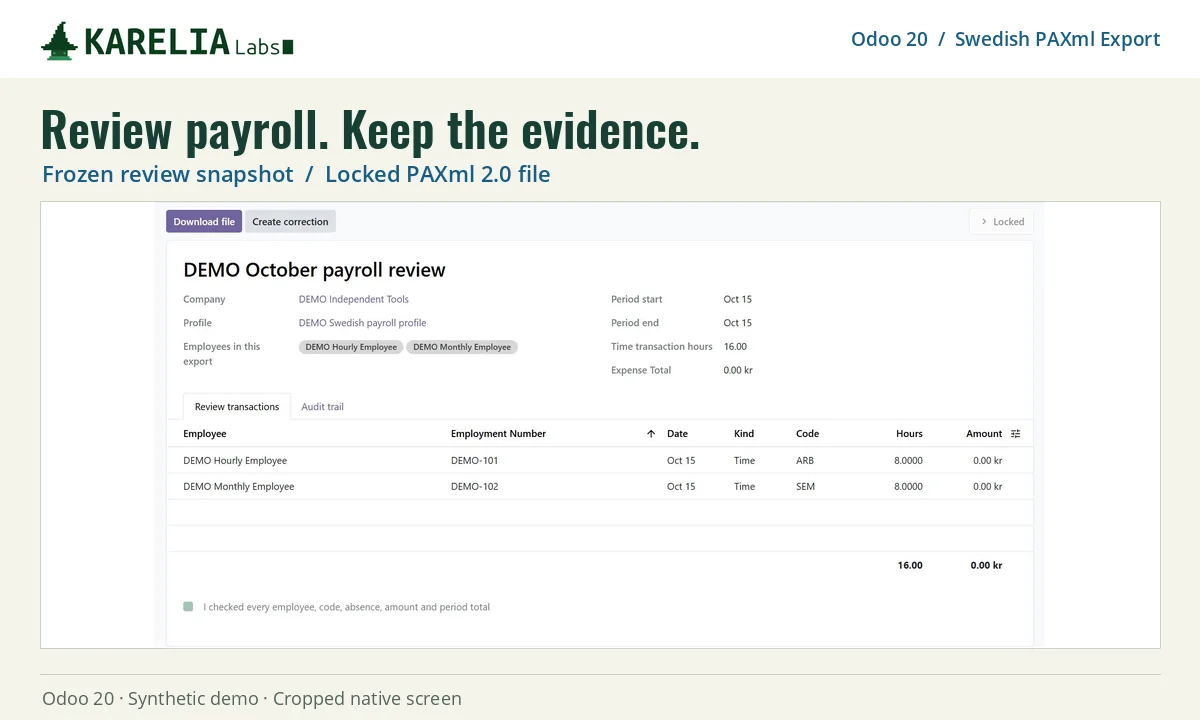
Task: Select the DEMO-101 employment number cell
Action: coord(474,461)
